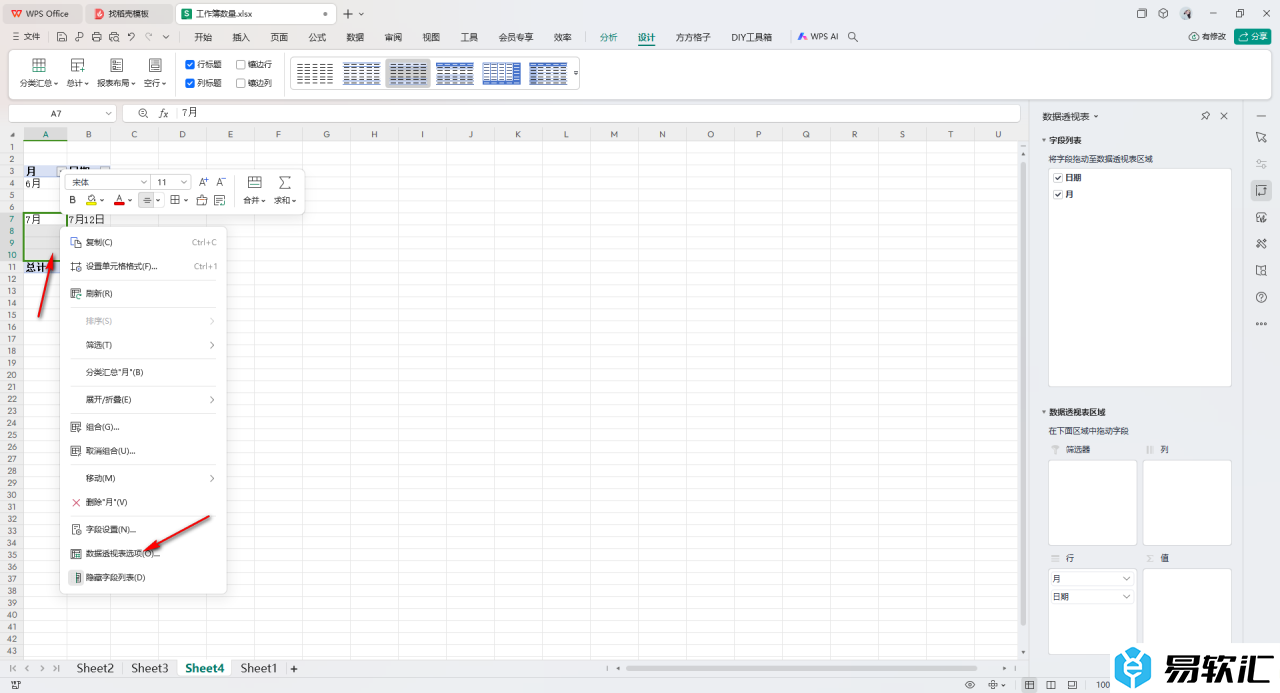Click the fx insert function icon
The width and height of the screenshot is (1280, 693).
click(165, 114)
